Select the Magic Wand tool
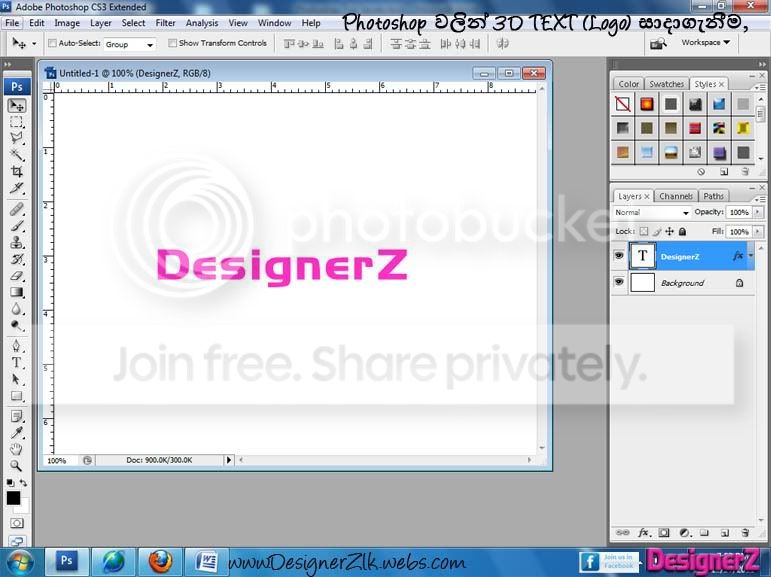The image size is (771, 577). (x=17, y=155)
